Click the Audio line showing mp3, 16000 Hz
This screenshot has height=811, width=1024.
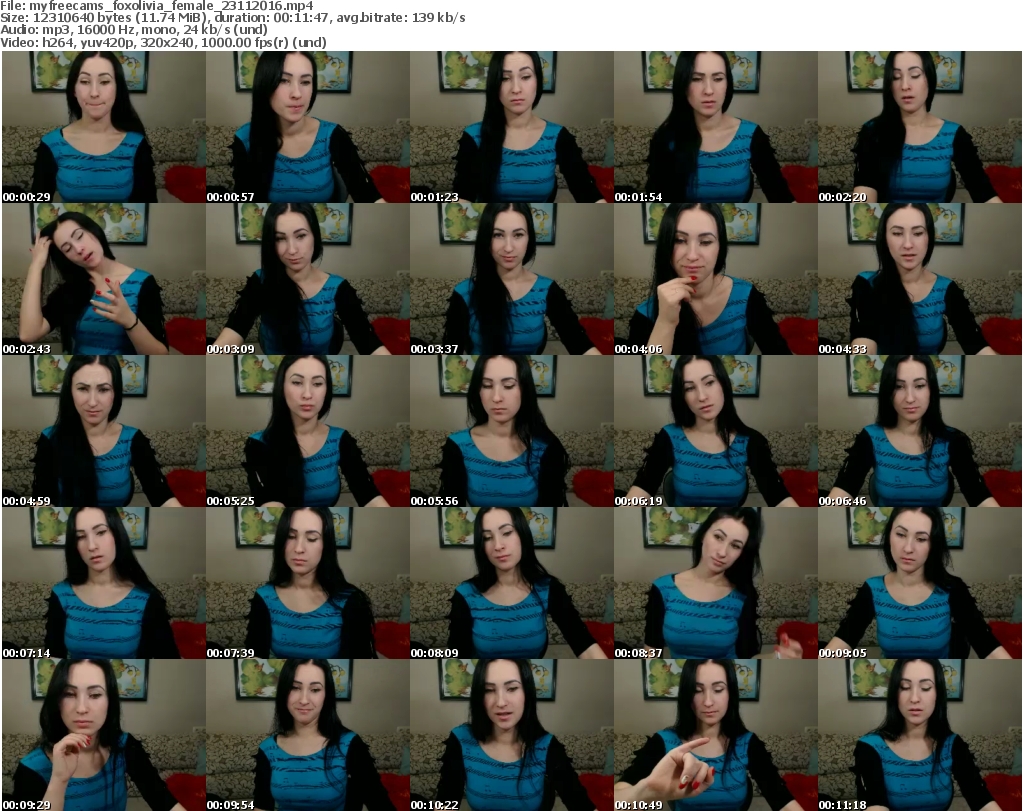[x=134, y=30]
